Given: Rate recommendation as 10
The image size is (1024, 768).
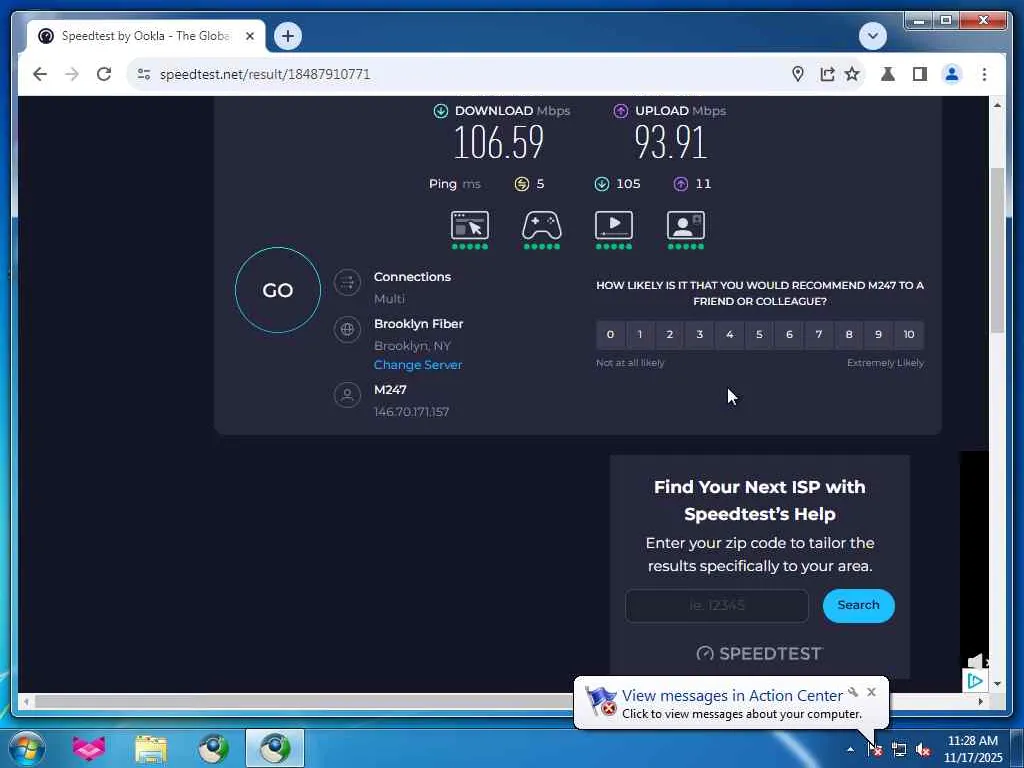Looking at the screenshot, I should pyautogui.click(x=909, y=334).
